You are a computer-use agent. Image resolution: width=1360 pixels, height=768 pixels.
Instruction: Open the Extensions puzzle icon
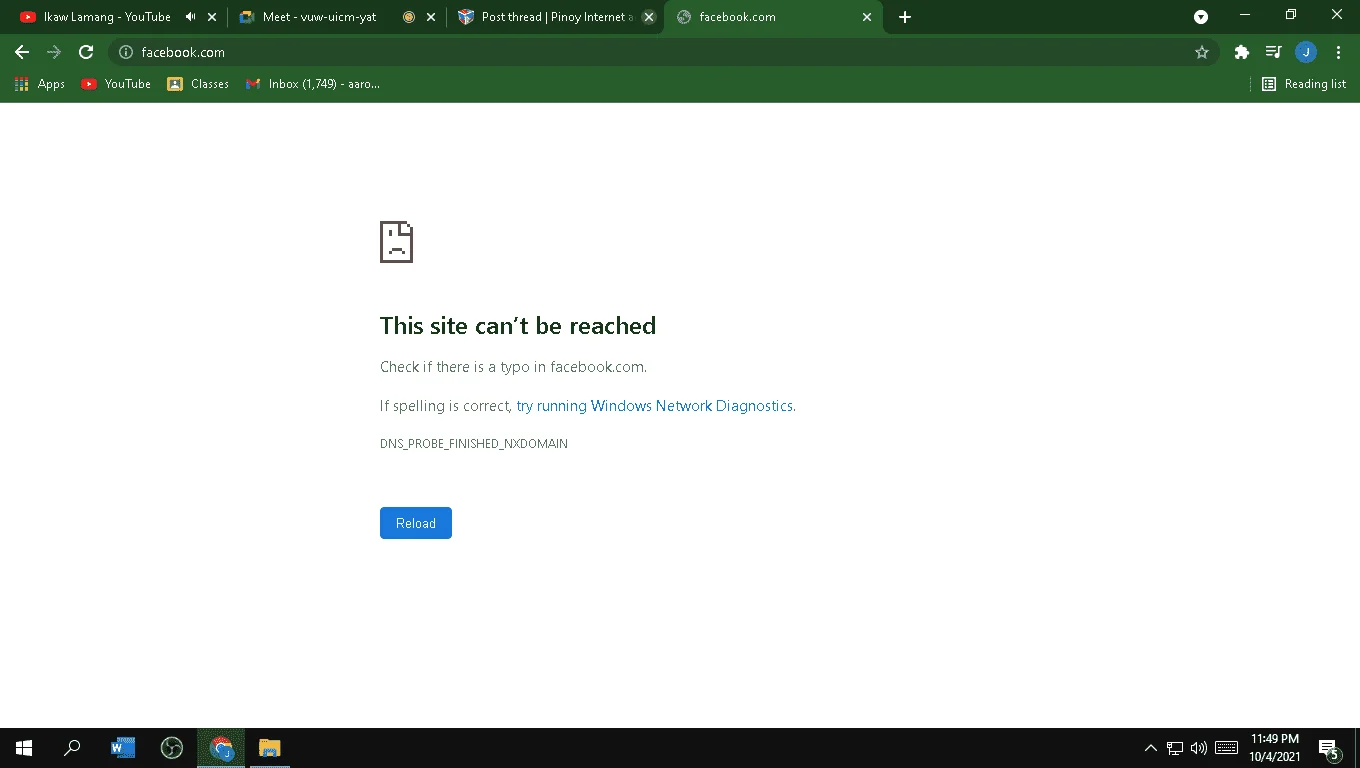[x=1242, y=52]
